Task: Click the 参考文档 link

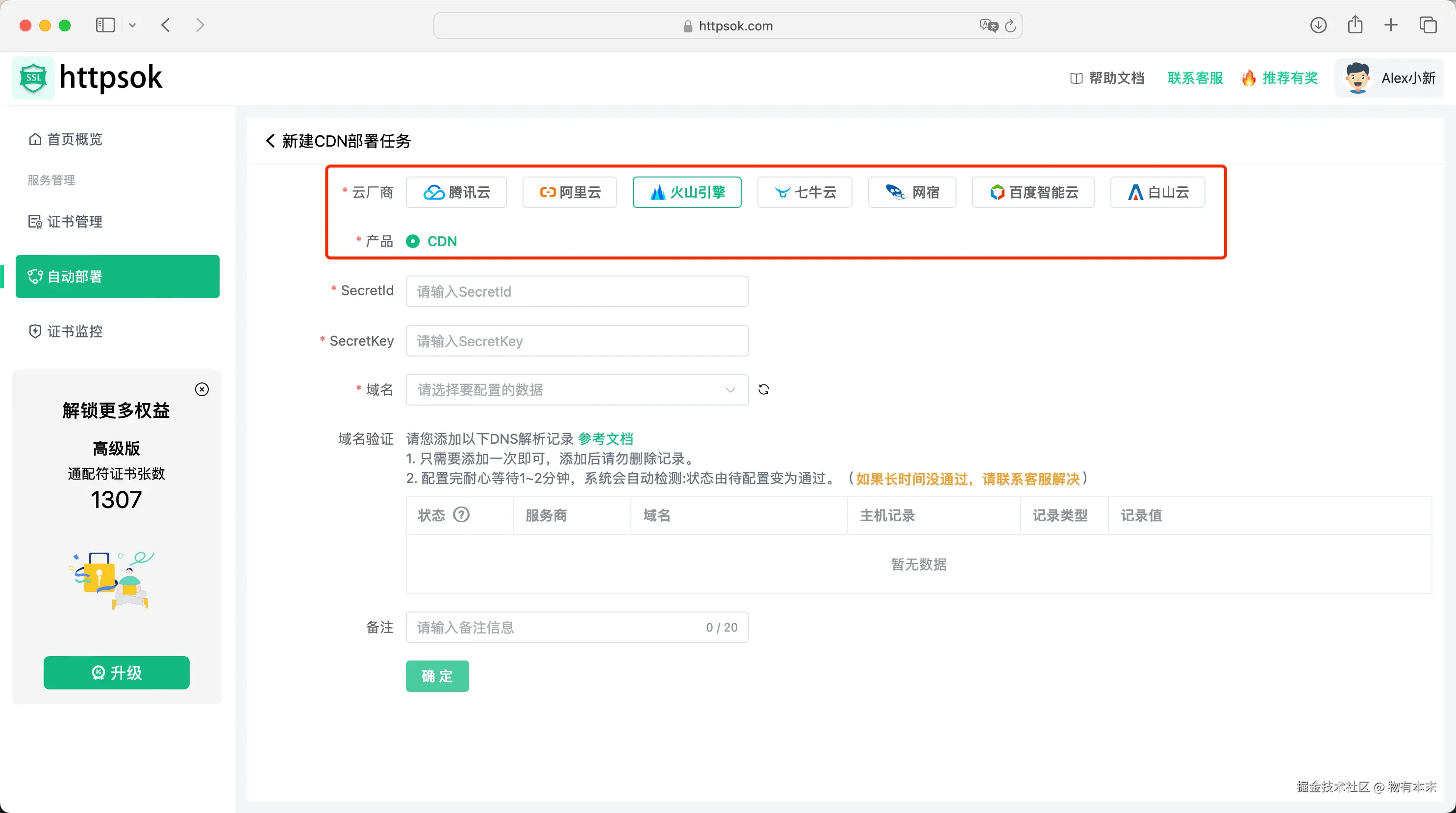Action: point(605,439)
